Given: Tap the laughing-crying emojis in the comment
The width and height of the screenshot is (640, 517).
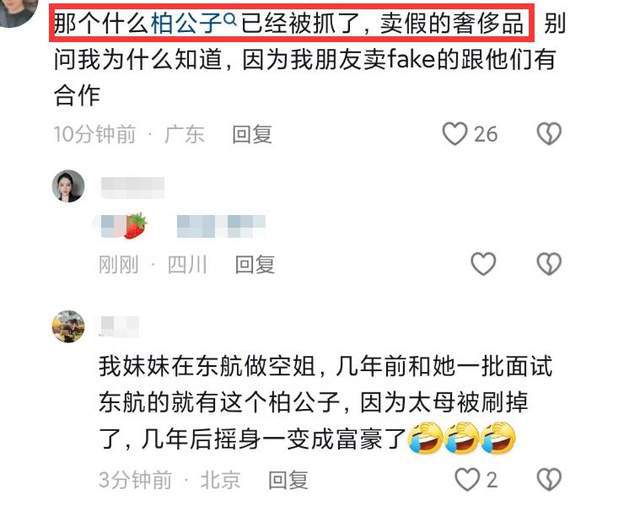Looking at the screenshot, I should tap(462, 439).
